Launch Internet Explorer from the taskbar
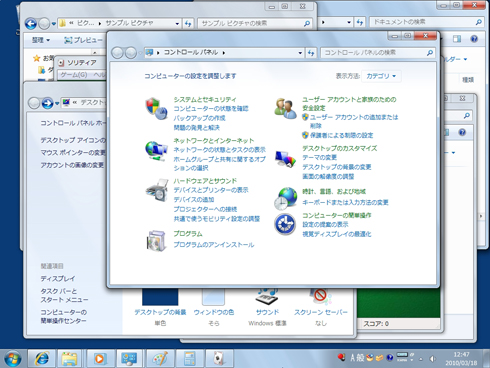The width and height of the screenshot is (490, 368). point(41,359)
